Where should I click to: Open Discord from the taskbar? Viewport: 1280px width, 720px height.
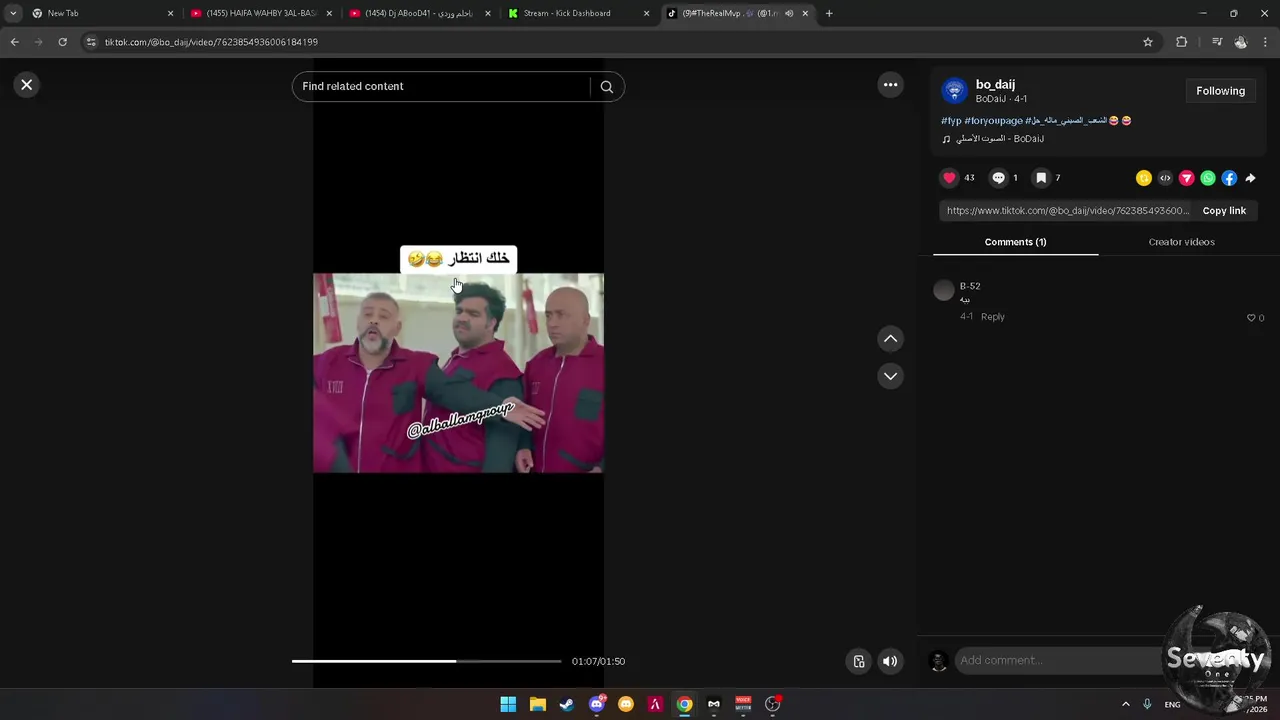pyautogui.click(x=597, y=704)
